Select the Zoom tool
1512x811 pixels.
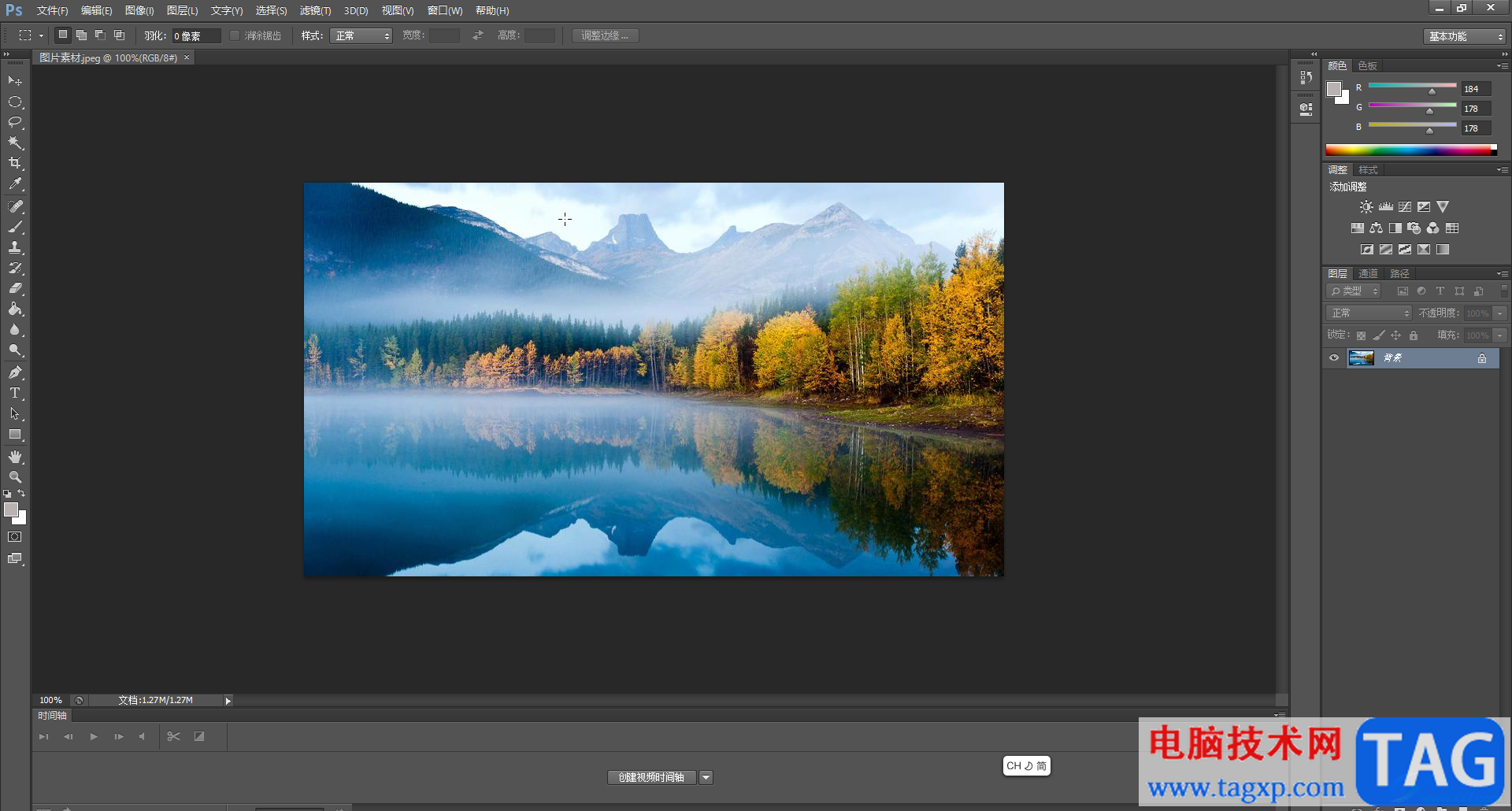[x=15, y=477]
